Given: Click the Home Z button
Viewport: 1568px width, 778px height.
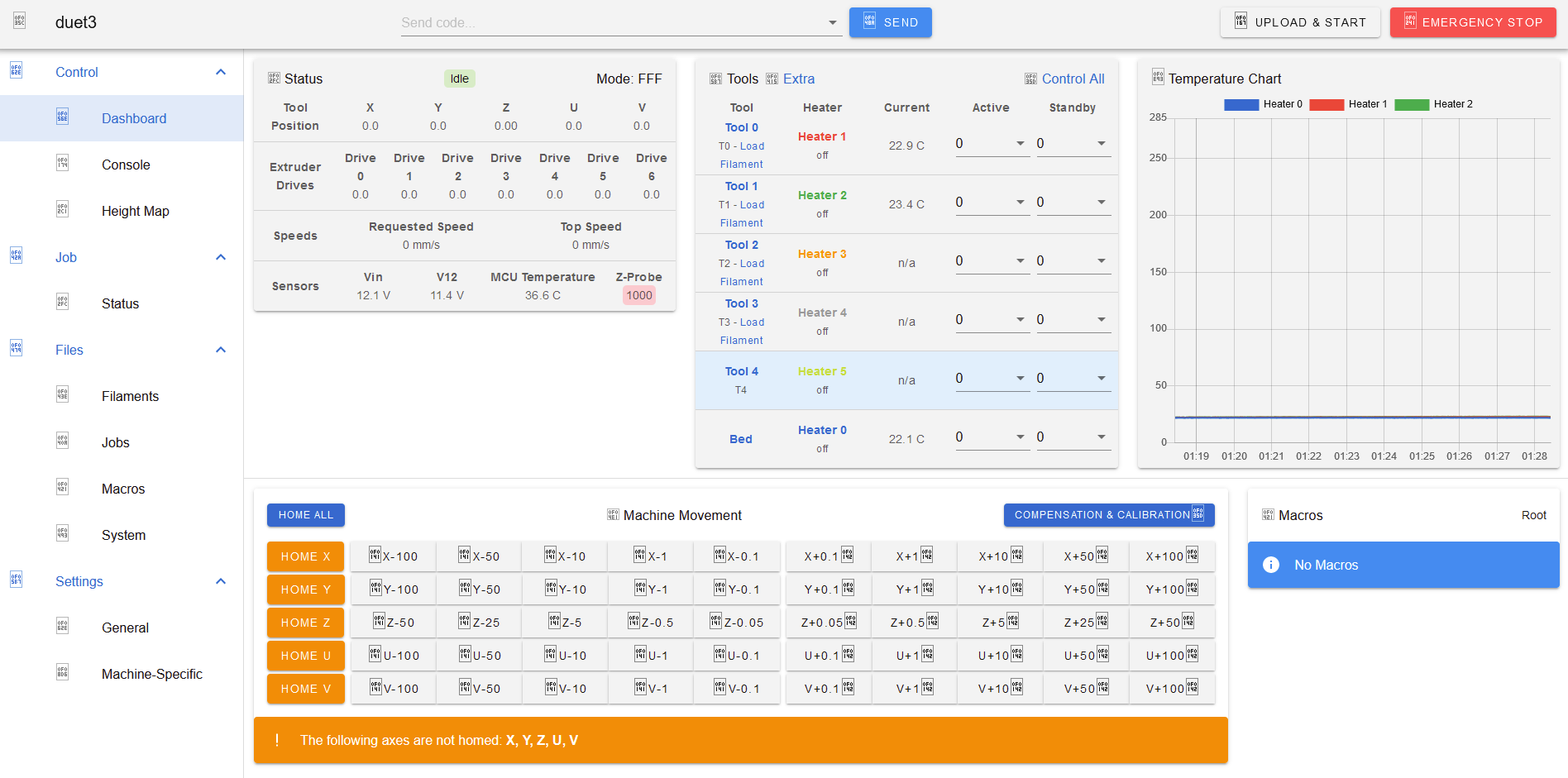Looking at the screenshot, I should (x=305, y=623).
